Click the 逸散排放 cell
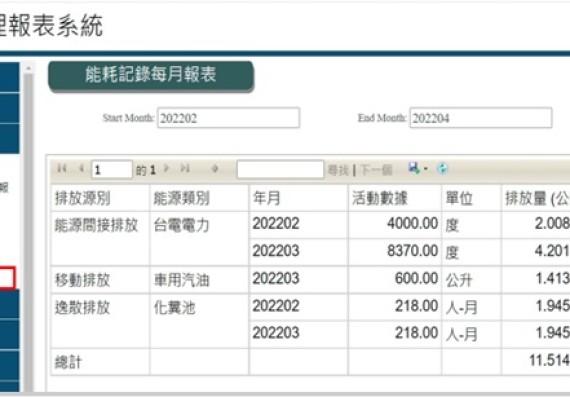570x397 pixels. click(100, 321)
